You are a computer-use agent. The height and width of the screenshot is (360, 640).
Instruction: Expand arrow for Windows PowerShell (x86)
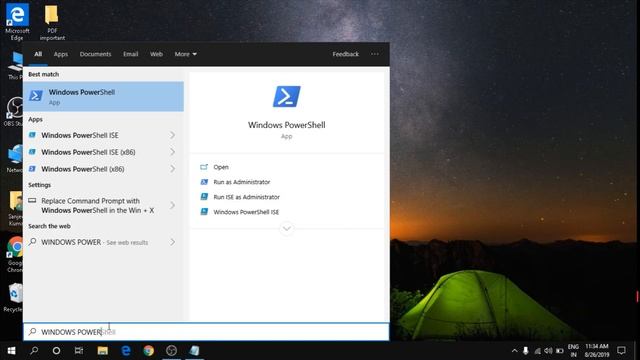click(173, 169)
